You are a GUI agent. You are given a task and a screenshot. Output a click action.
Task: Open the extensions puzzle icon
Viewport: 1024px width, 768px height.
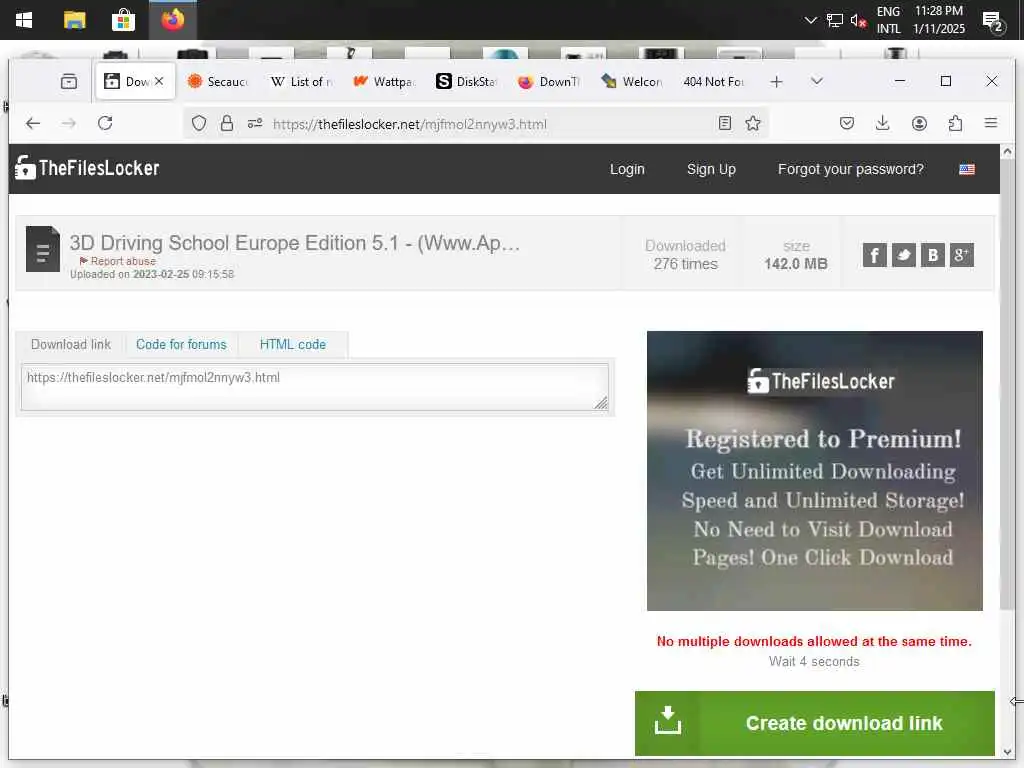pyautogui.click(x=955, y=123)
